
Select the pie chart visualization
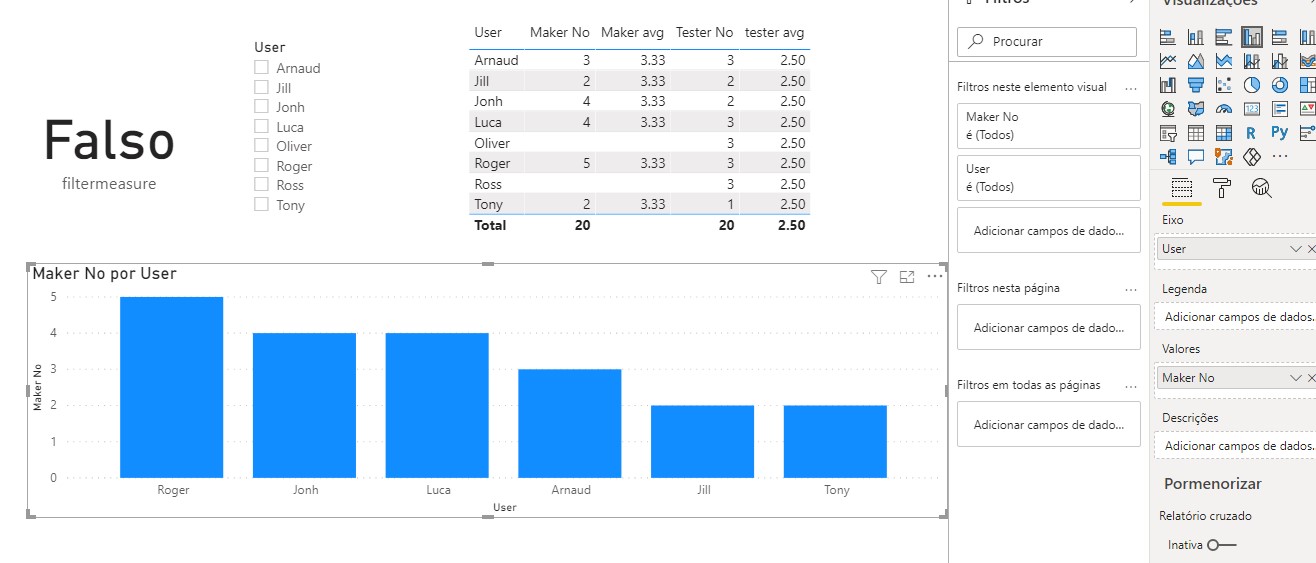(x=1251, y=85)
